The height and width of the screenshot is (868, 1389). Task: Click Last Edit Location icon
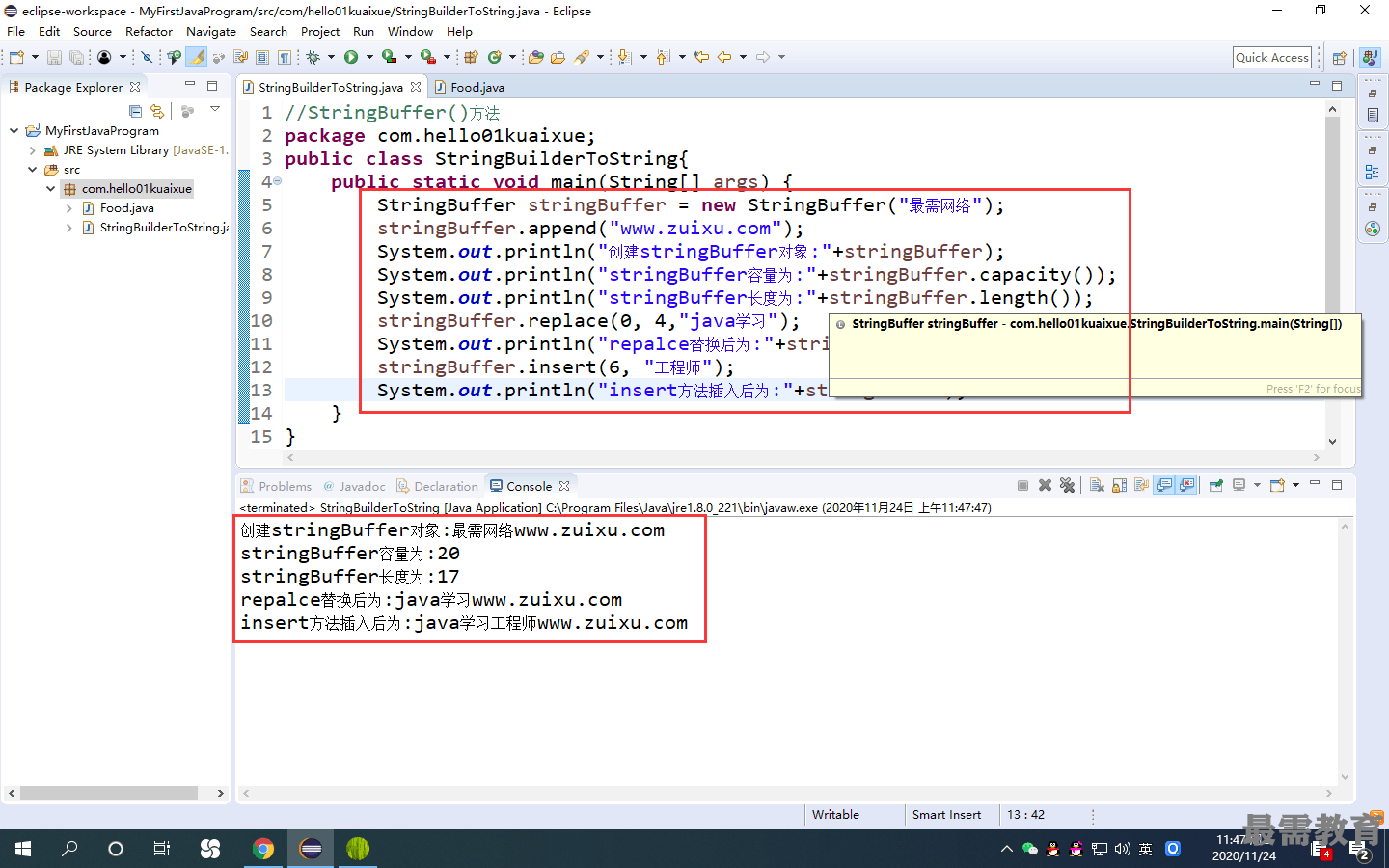[x=701, y=57]
